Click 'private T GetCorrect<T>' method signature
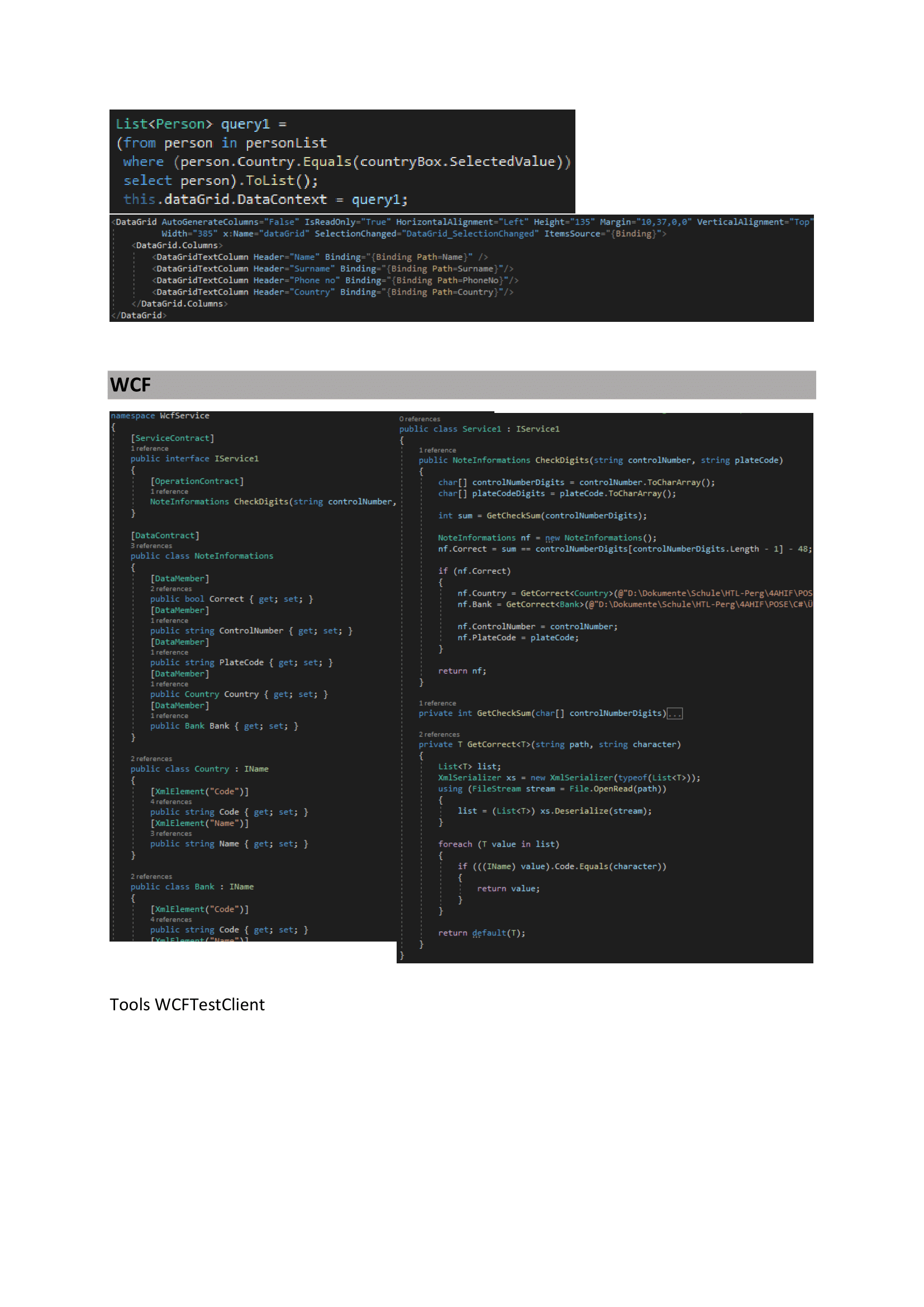924x1307 pixels. tap(550, 744)
